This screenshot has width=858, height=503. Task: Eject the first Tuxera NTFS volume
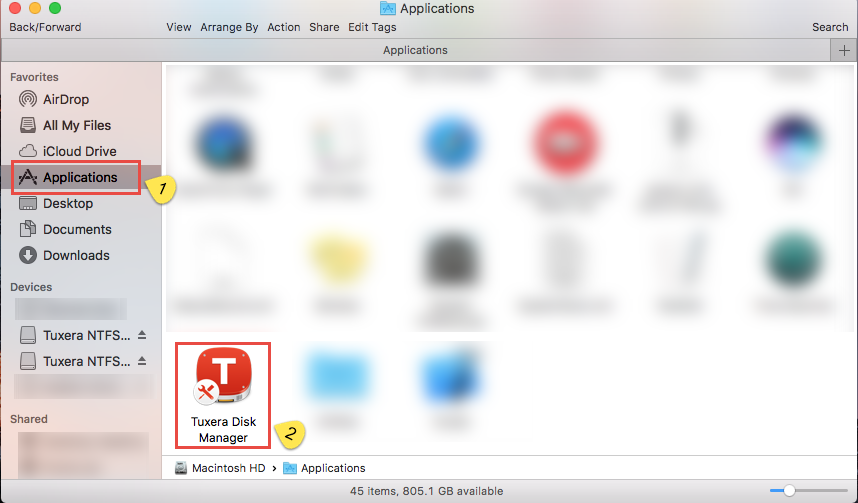(x=142, y=334)
